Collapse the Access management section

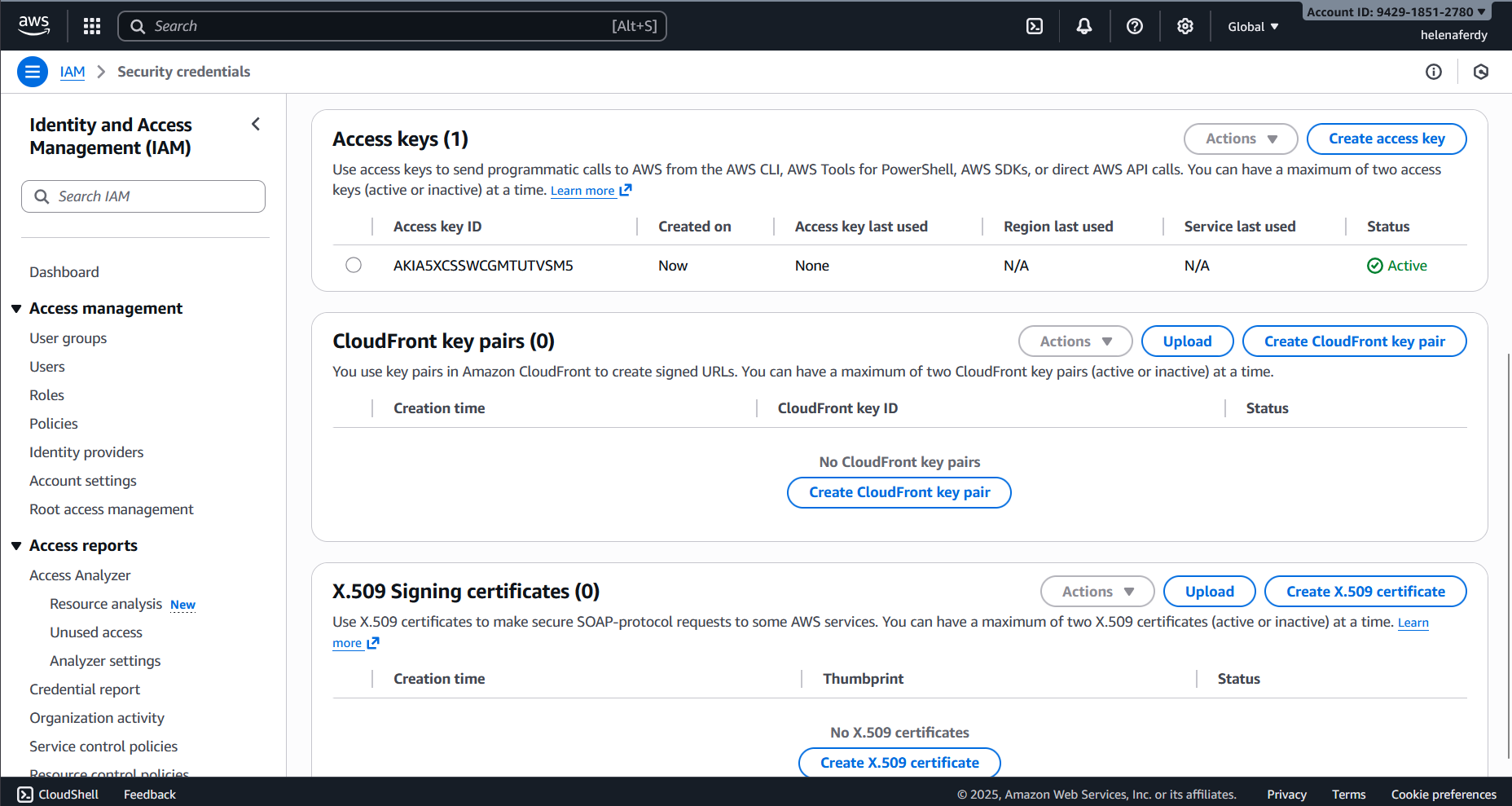(16, 309)
